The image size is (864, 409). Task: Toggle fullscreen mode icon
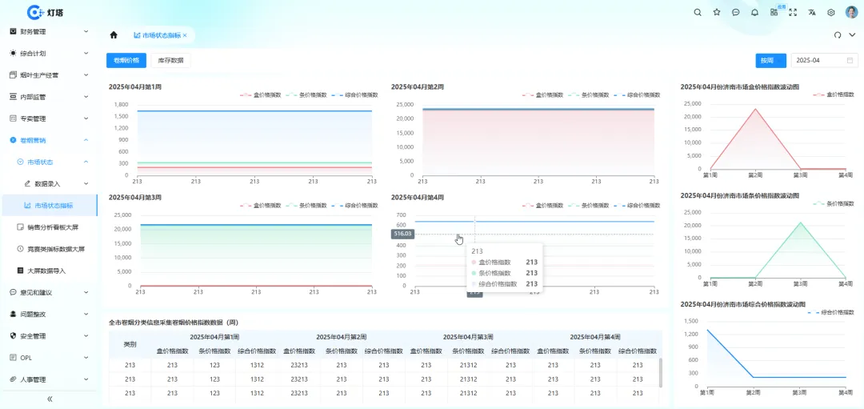[x=793, y=12]
